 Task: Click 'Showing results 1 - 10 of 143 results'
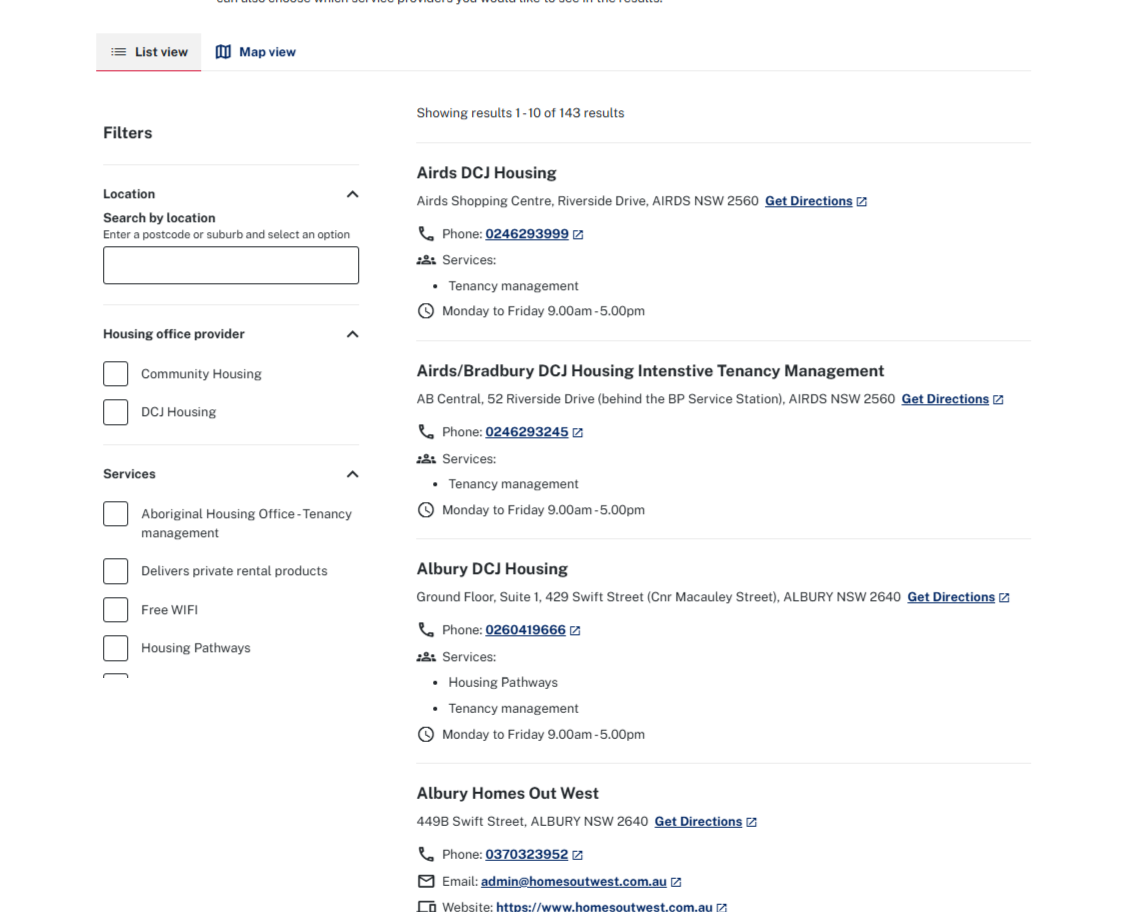pos(521,113)
